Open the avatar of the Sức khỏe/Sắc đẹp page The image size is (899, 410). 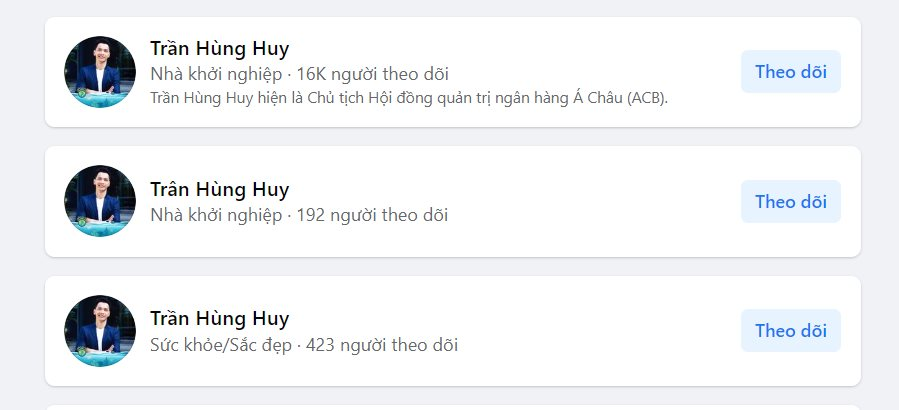[100, 331]
